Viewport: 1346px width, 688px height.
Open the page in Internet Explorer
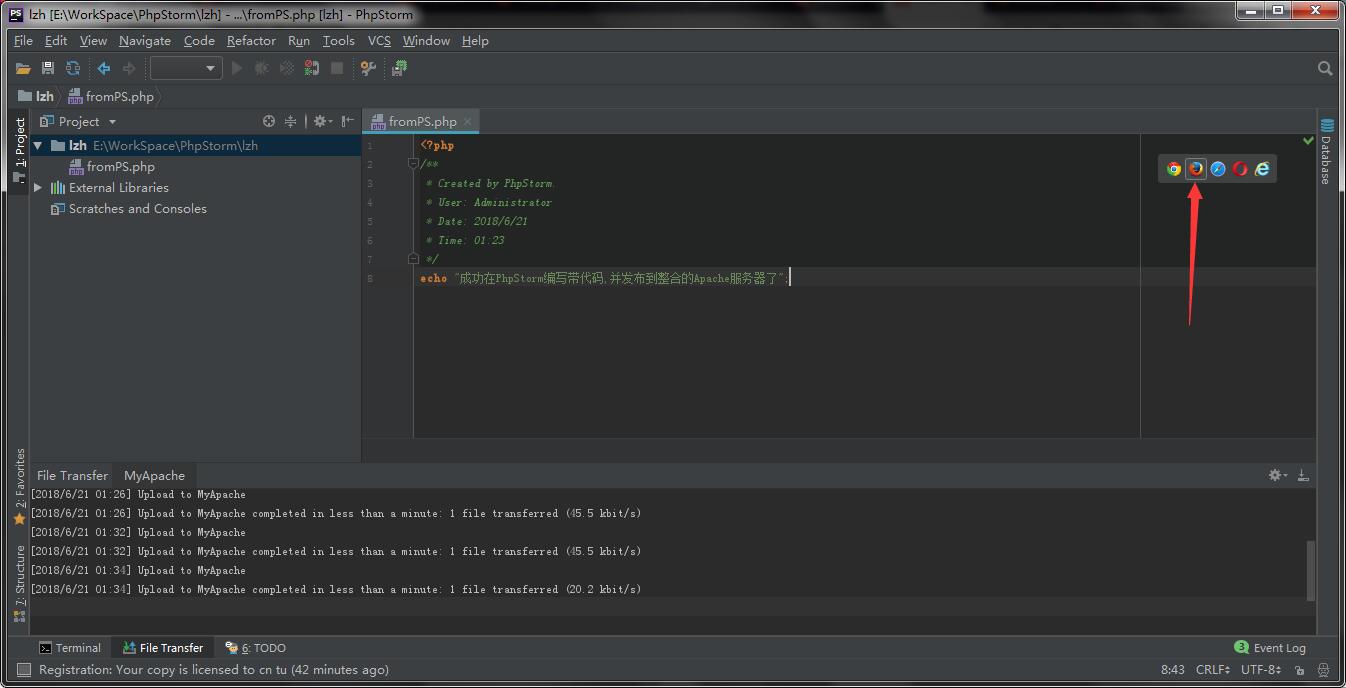click(1262, 169)
